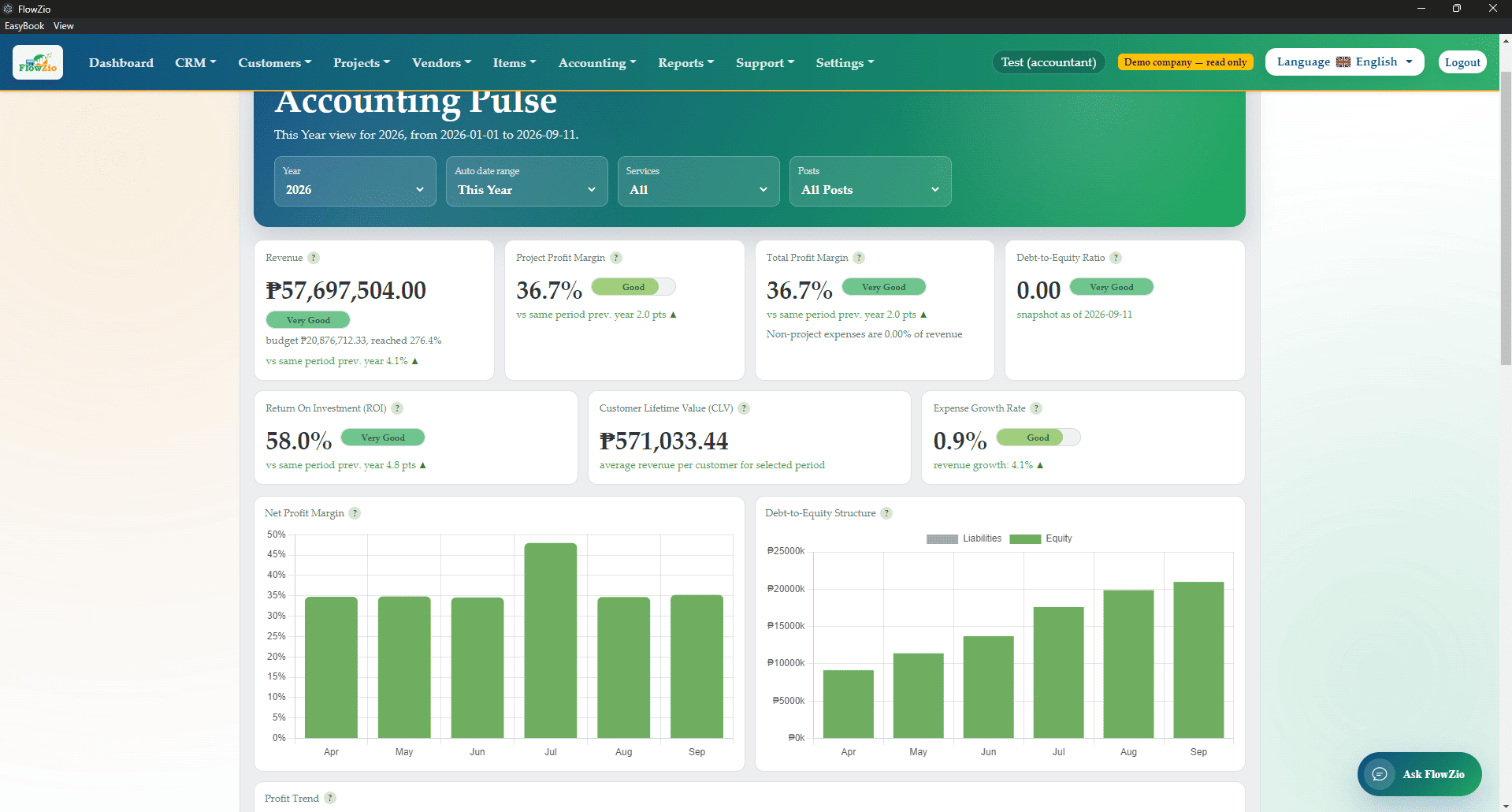Click the FlowZio logo icon
This screenshot has width=1512, height=812.
38,62
